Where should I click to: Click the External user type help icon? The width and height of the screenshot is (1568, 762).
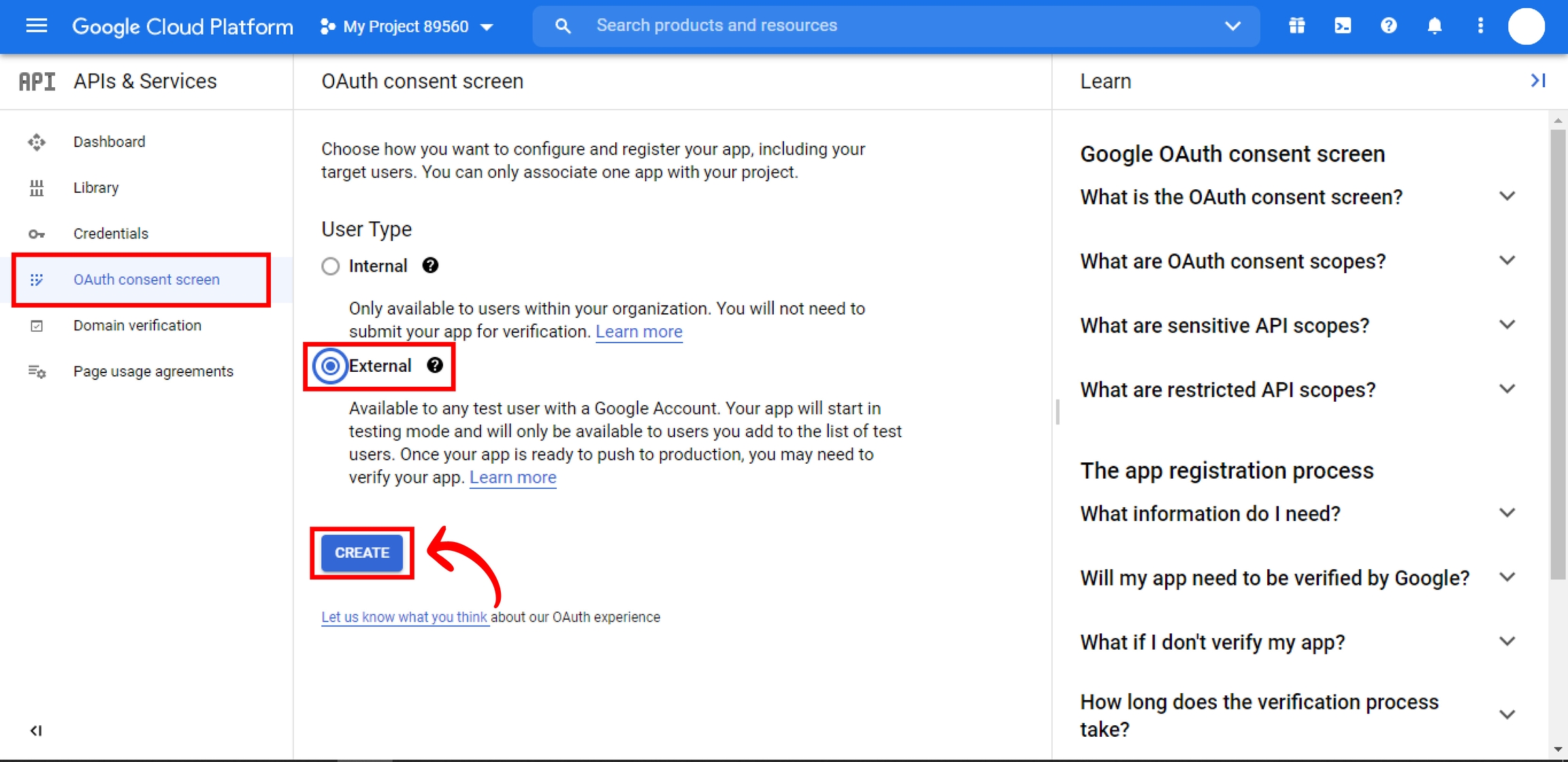click(x=435, y=366)
